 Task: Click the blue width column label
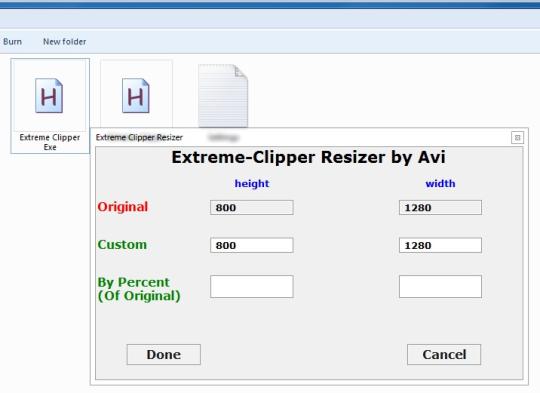coord(440,184)
